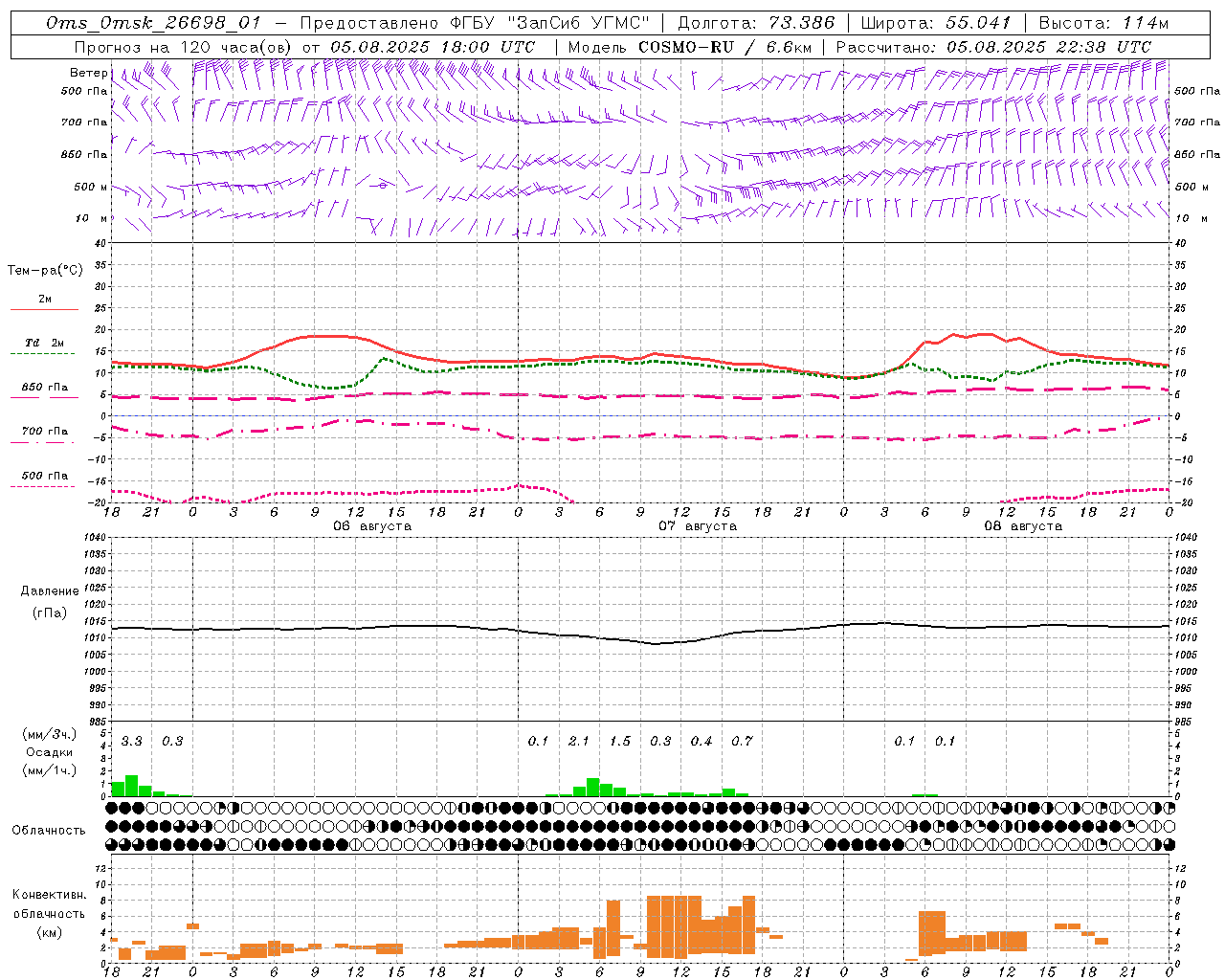Screen dimensions: 1225x980
Task: Click the 0.4 precipitation total
Action: point(702,742)
